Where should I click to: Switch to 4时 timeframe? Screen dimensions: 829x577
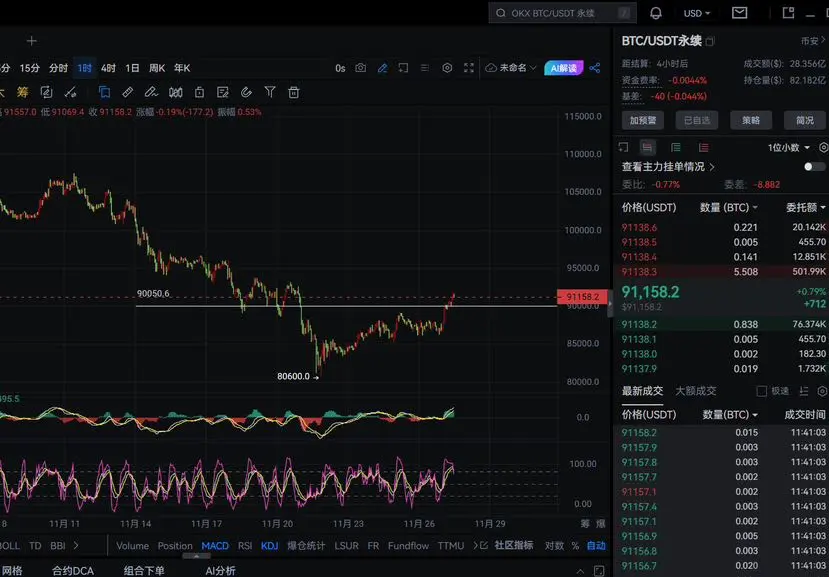tap(108, 68)
